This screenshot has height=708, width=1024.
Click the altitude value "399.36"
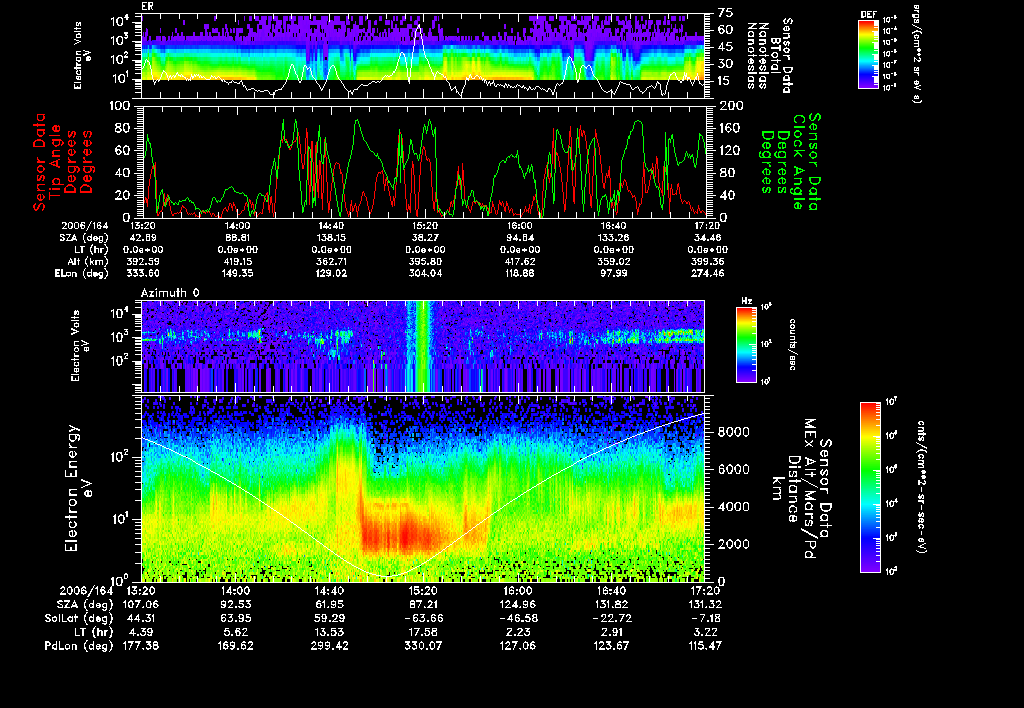point(707,261)
